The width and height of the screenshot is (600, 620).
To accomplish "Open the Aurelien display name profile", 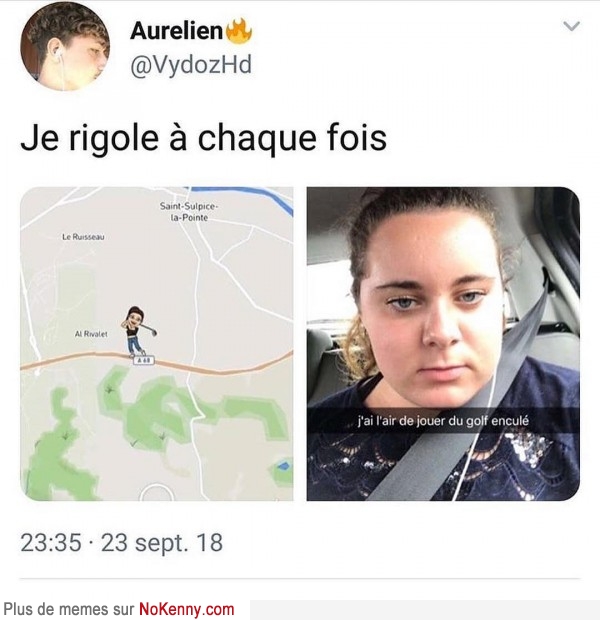I will coord(176,30).
